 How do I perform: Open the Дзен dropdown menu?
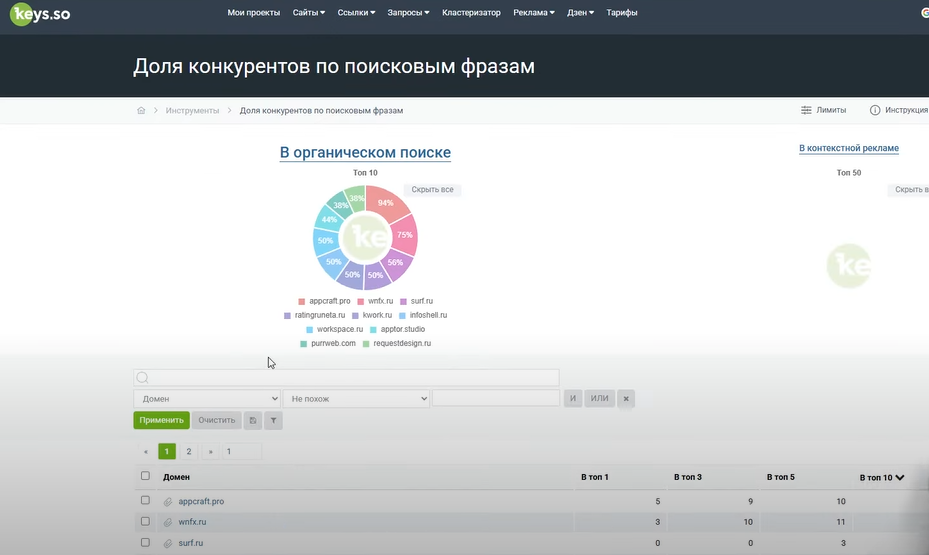pos(581,12)
